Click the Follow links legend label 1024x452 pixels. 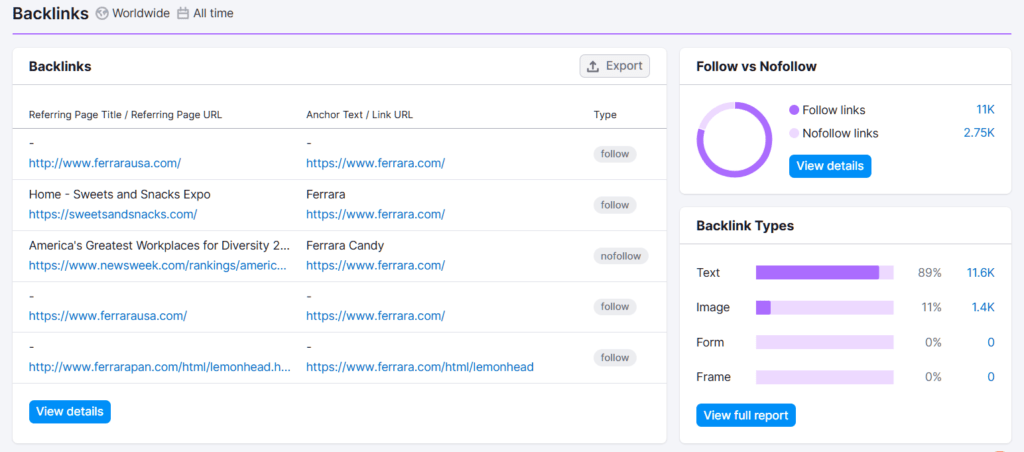click(x=834, y=110)
